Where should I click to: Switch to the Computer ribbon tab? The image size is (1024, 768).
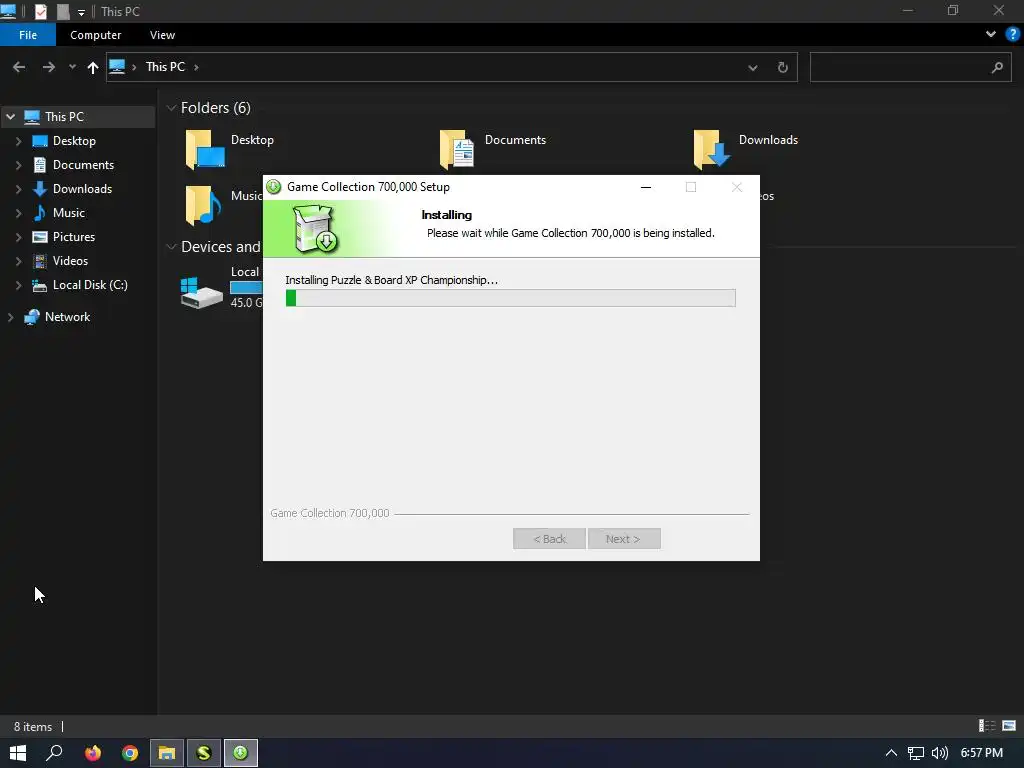click(x=95, y=35)
